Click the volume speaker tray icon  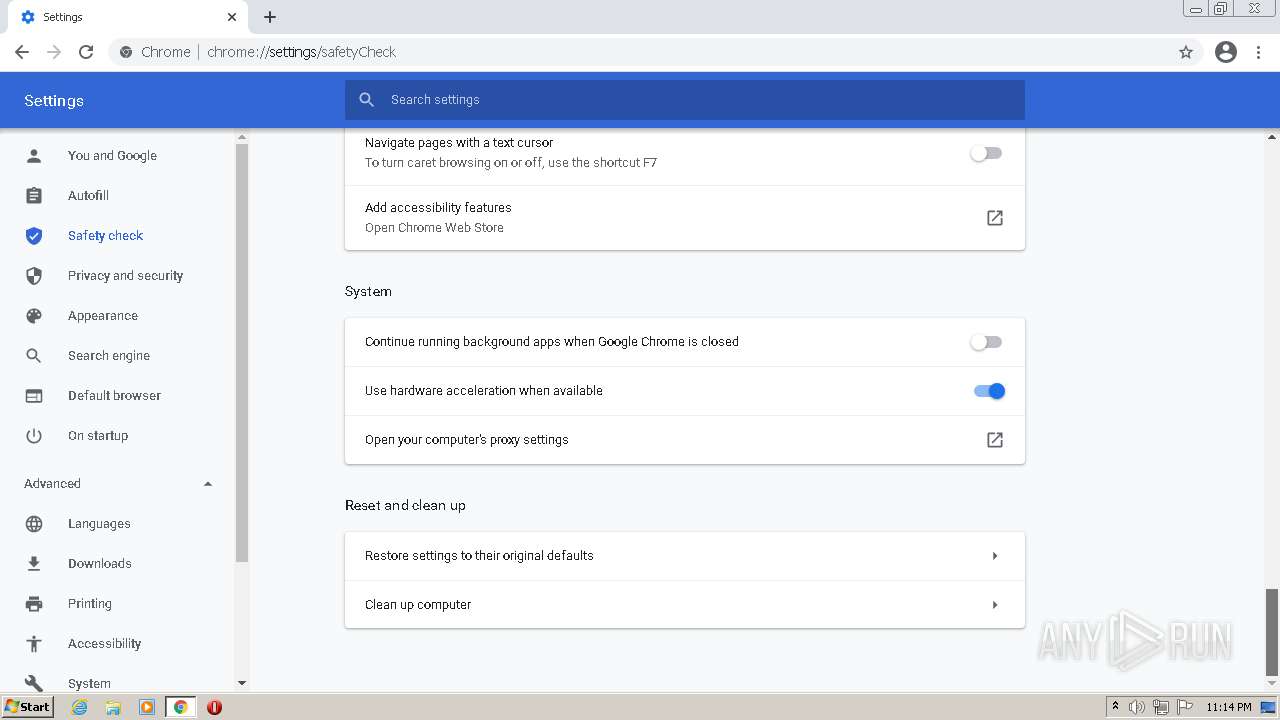pos(1137,707)
